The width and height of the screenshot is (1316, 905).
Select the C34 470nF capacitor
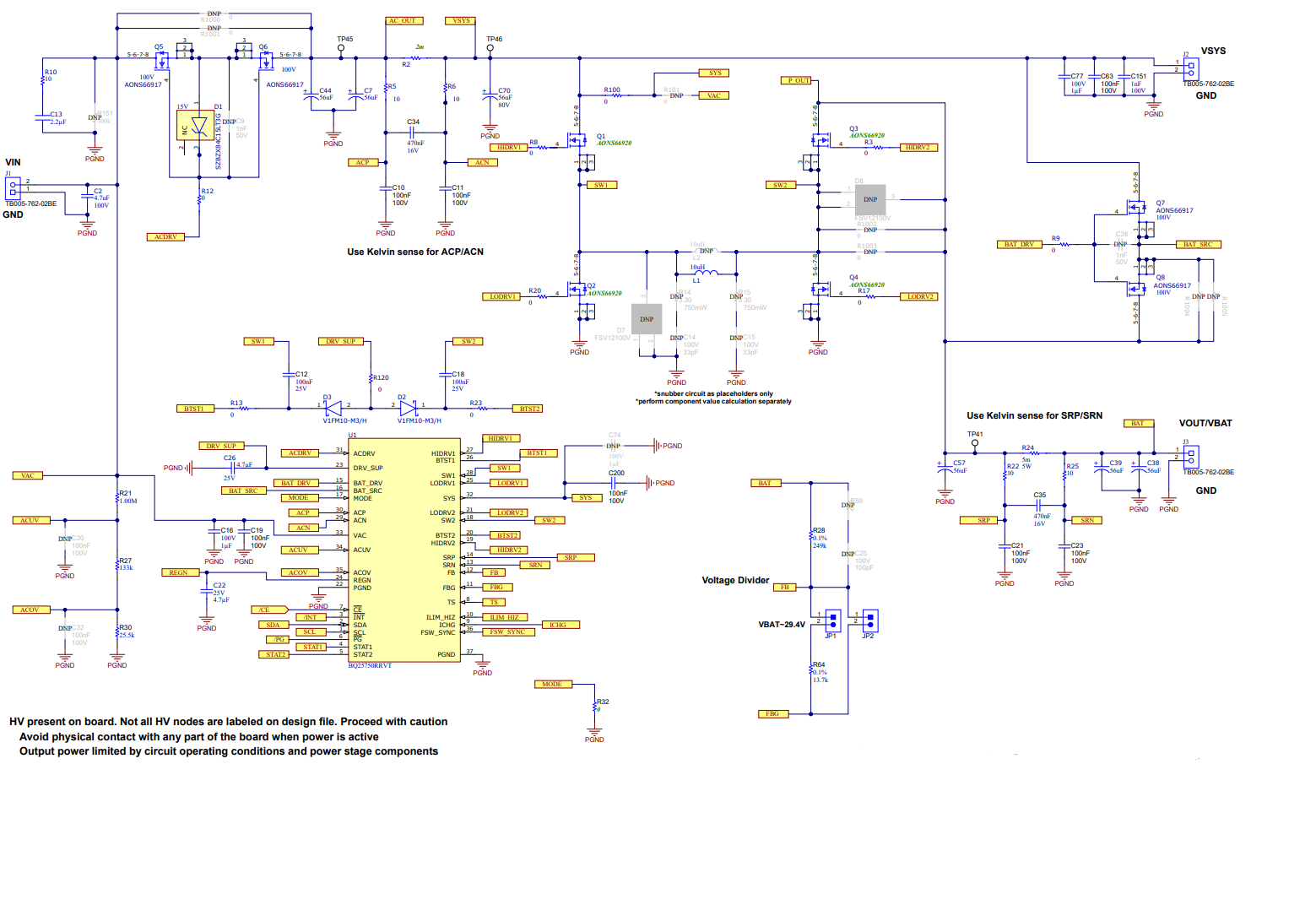pos(414,133)
